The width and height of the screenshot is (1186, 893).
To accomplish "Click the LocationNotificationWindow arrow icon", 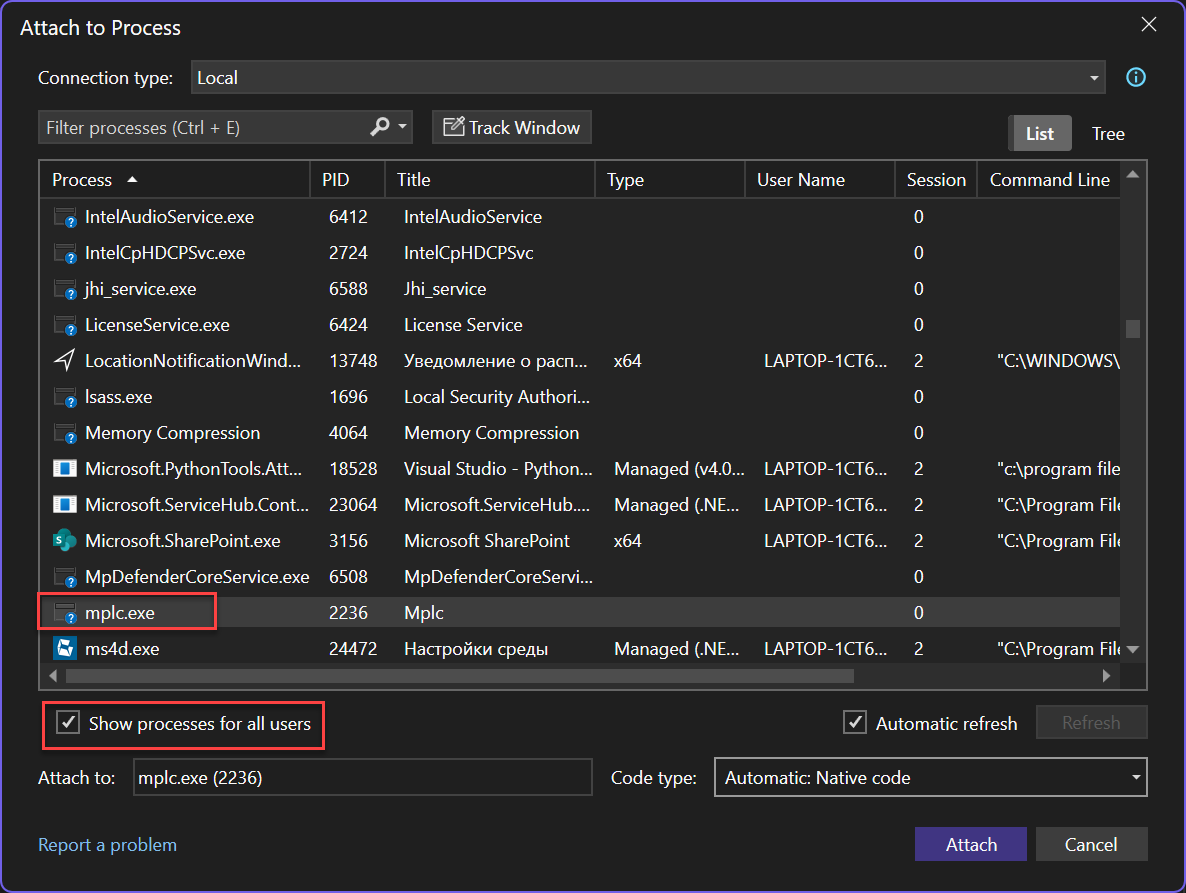I will 65,361.
